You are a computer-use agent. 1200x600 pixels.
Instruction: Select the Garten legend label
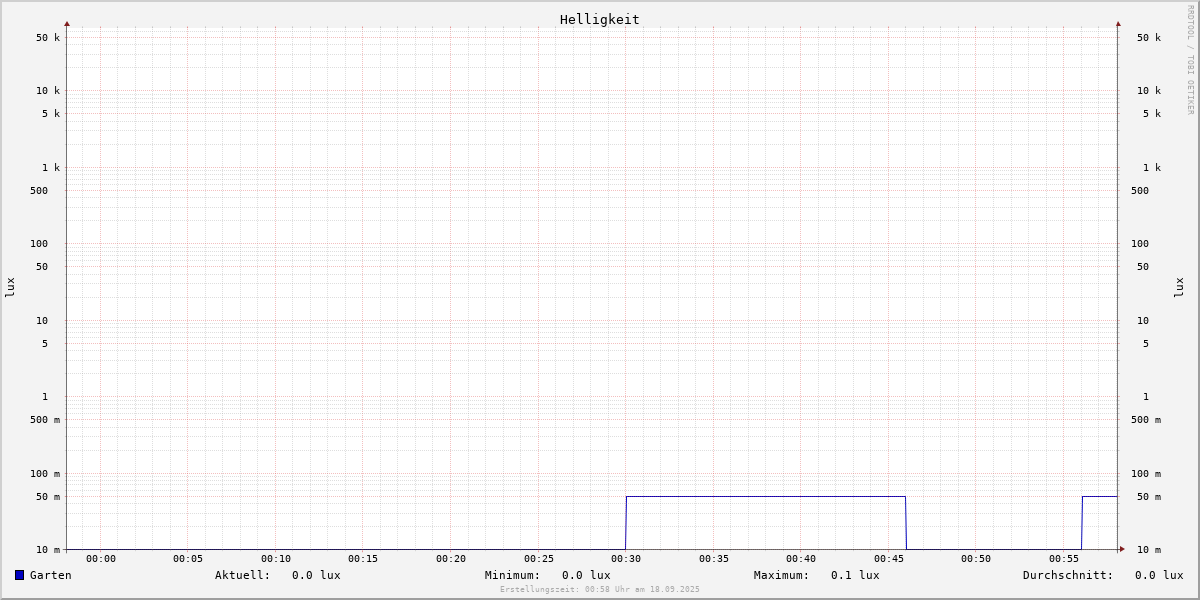coord(51,575)
